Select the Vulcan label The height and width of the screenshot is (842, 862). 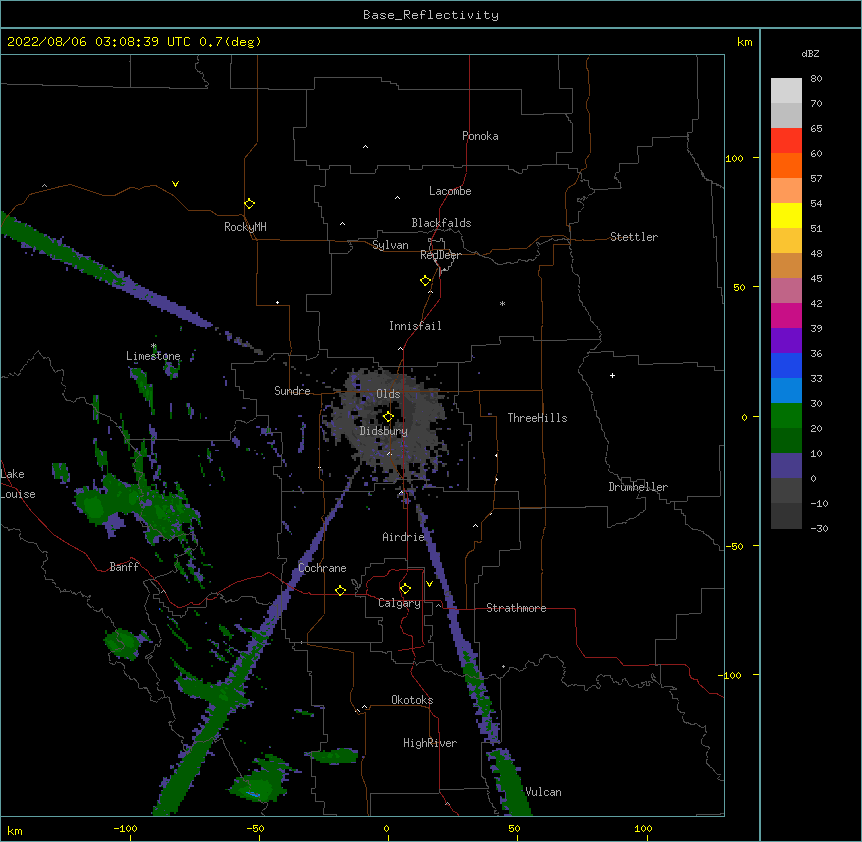coord(544,792)
